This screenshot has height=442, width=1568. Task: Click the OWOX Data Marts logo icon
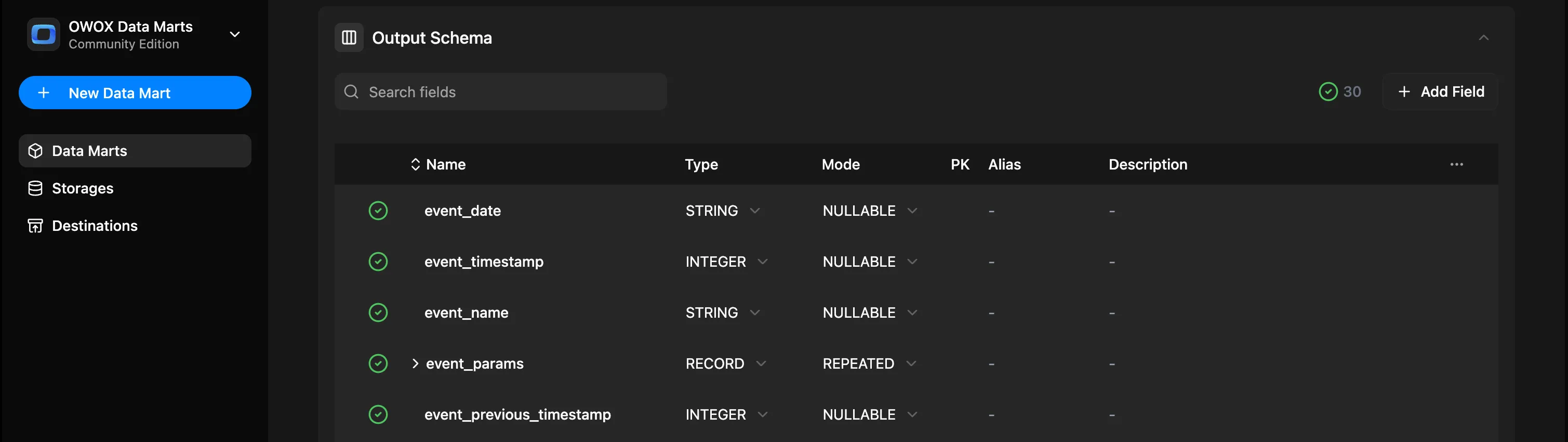[x=43, y=35]
